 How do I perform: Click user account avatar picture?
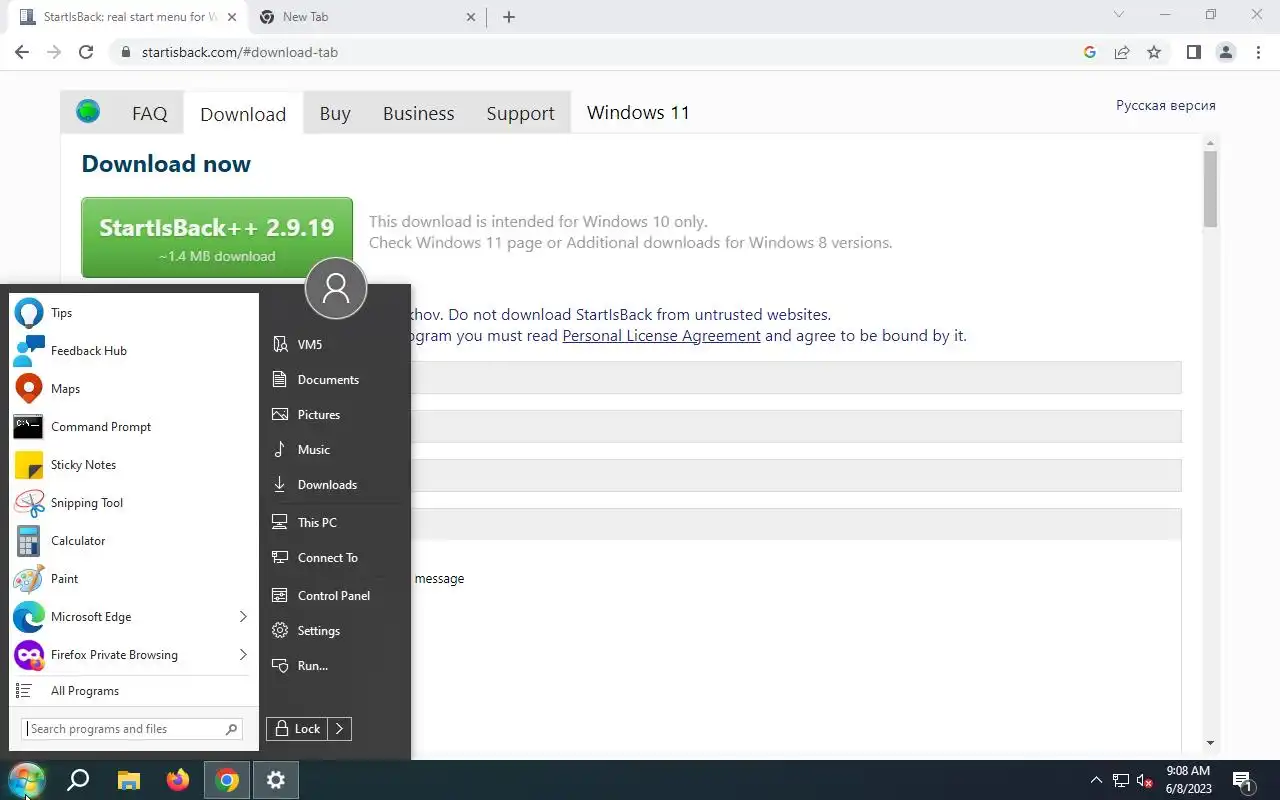coord(336,289)
